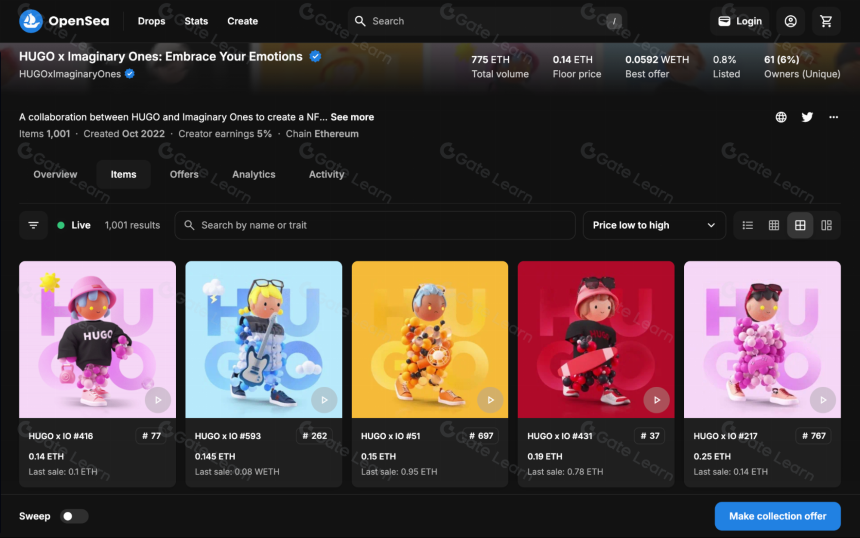Open the collection Twitter icon
Image resolution: width=860 pixels, height=538 pixels.
pos(807,117)
